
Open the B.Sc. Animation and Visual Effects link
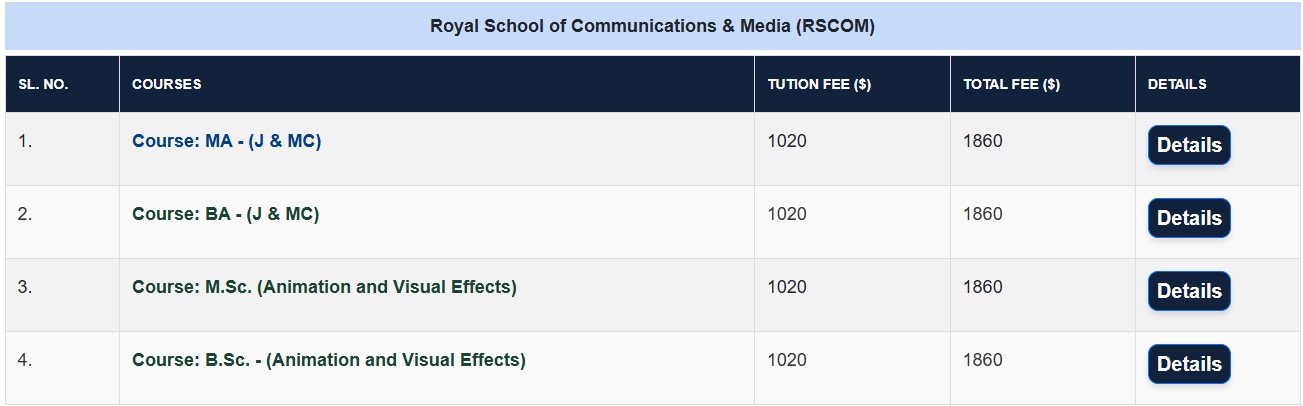click(328, 361)
